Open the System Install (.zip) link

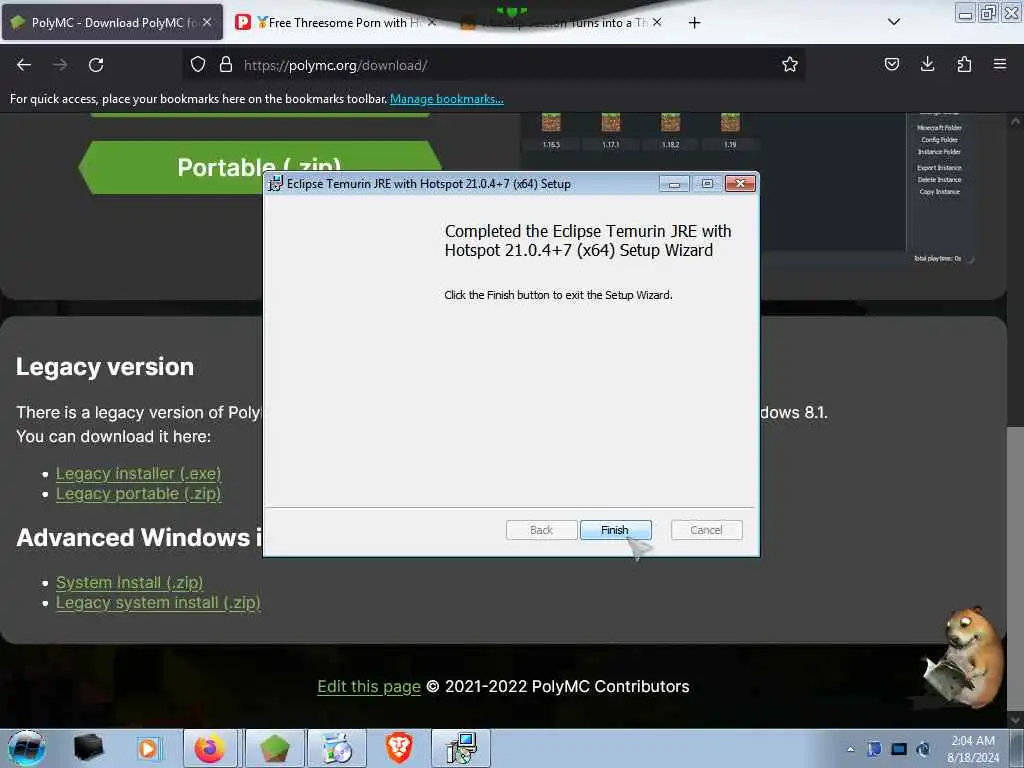[x=129, y=583]
